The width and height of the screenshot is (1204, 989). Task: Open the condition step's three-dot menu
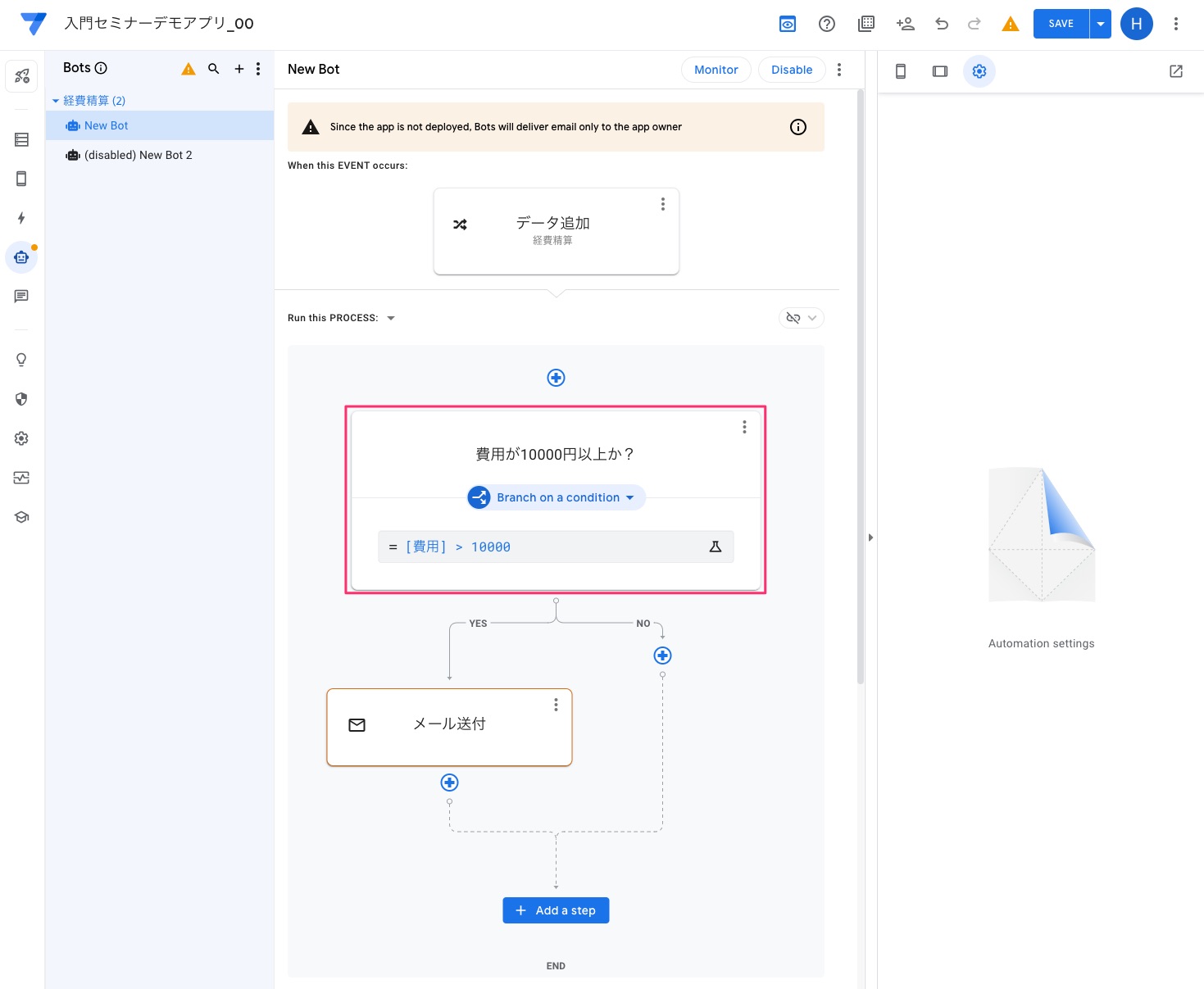(744, 427)
